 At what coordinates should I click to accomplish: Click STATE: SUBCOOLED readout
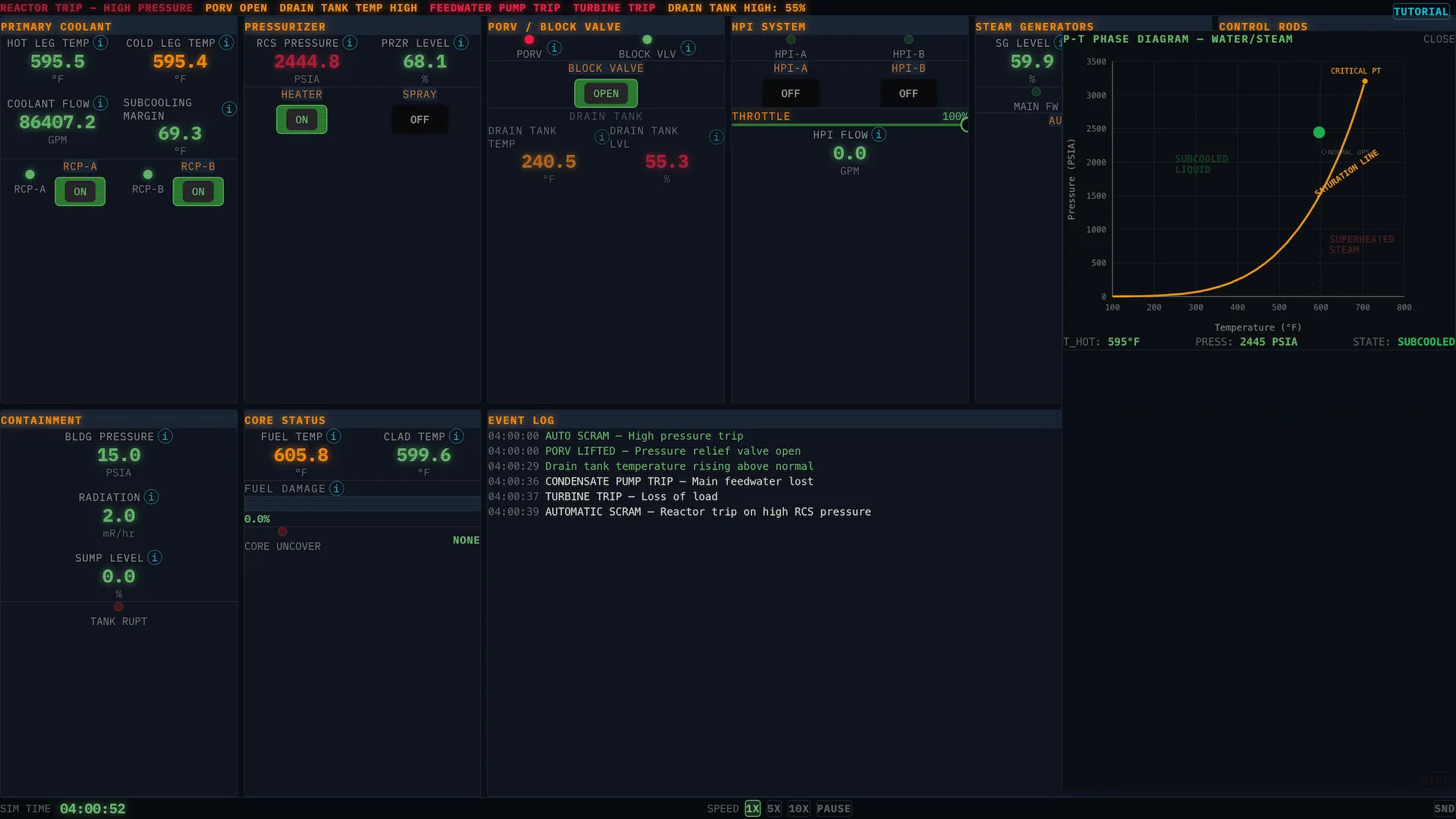1404,342
